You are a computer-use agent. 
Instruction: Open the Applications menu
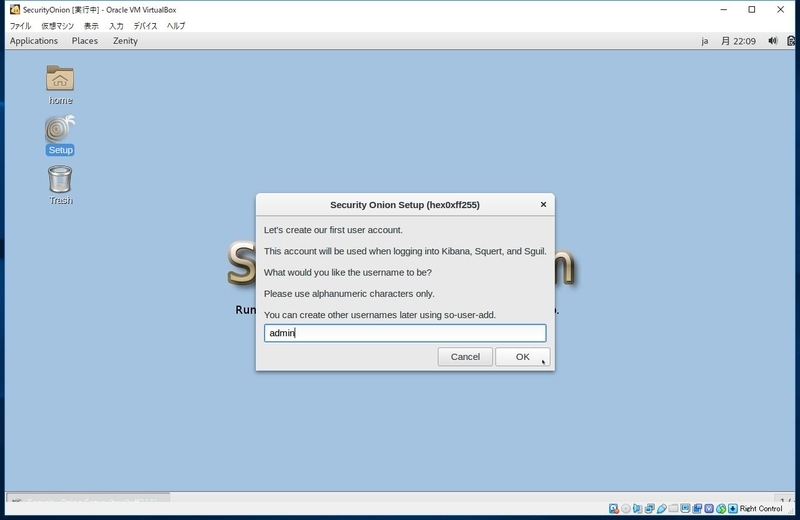click(34, 41)
